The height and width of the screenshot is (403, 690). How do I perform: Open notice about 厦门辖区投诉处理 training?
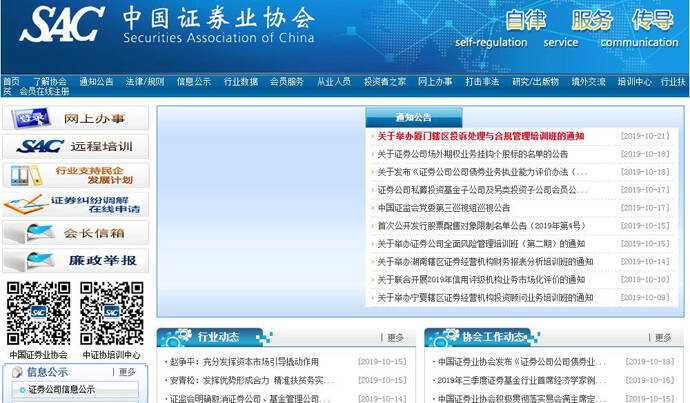point(481,136)
